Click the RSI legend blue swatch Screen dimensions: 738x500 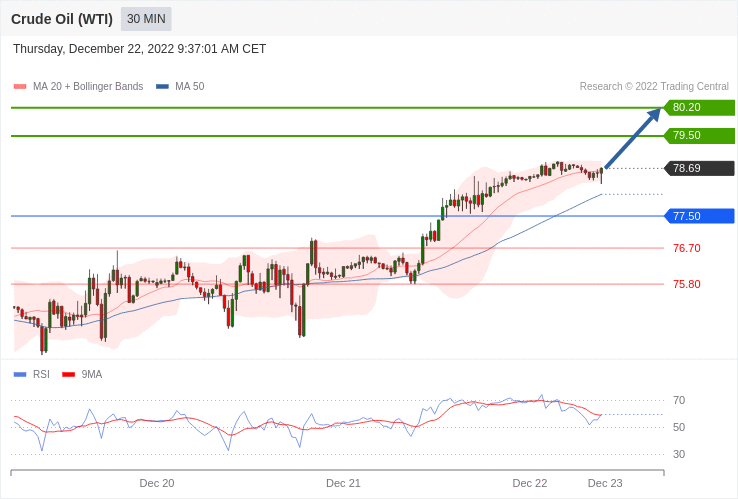pos(20,375)
